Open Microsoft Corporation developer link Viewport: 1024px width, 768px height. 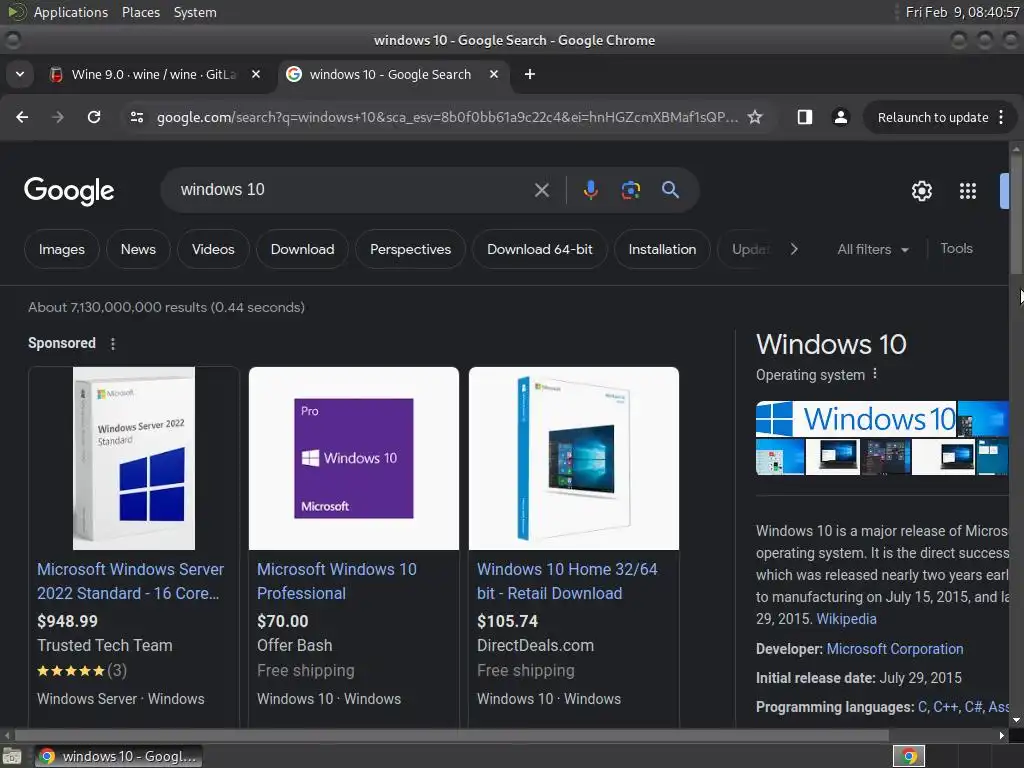click(895, 649)
